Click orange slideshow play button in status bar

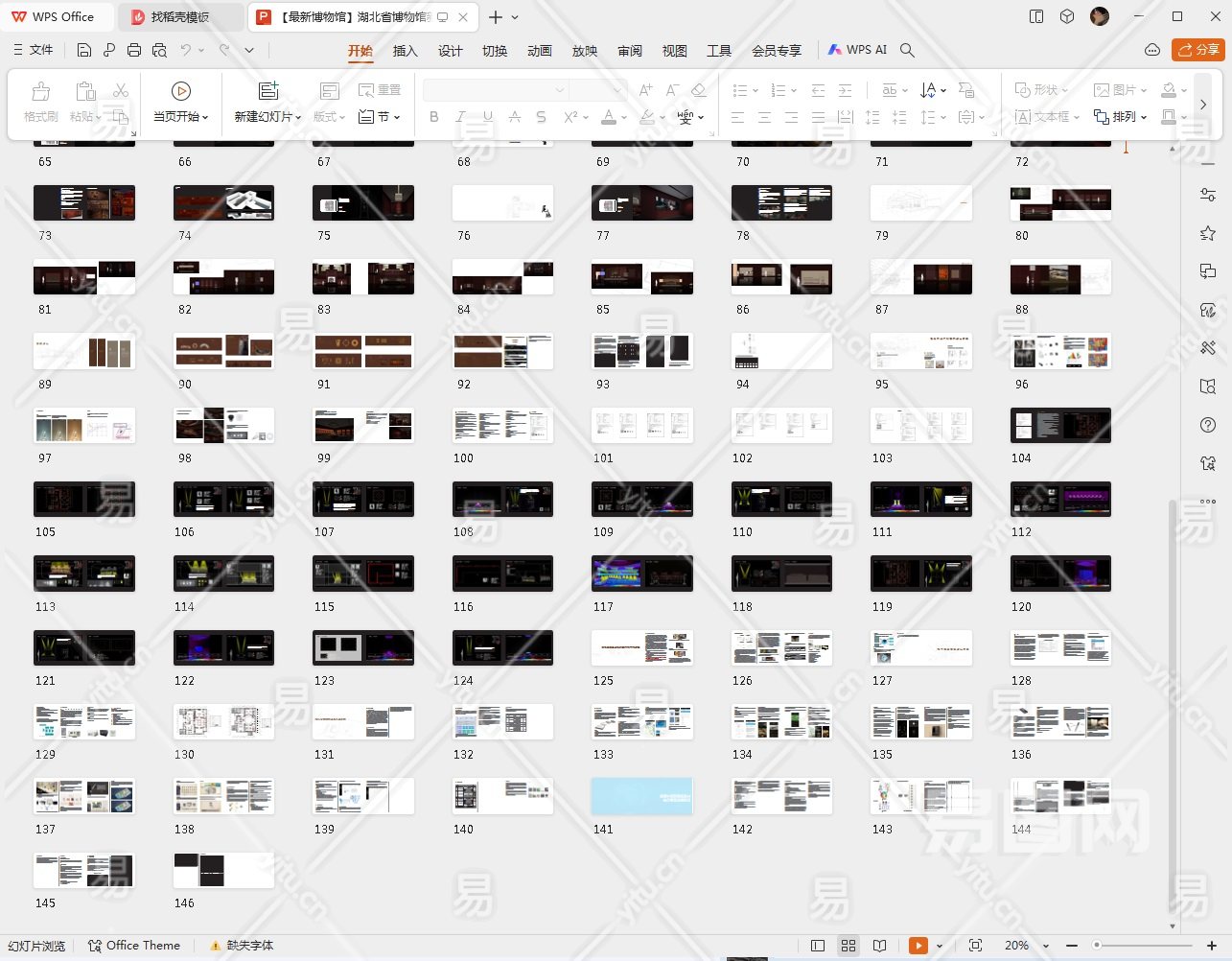coord(918,946)
